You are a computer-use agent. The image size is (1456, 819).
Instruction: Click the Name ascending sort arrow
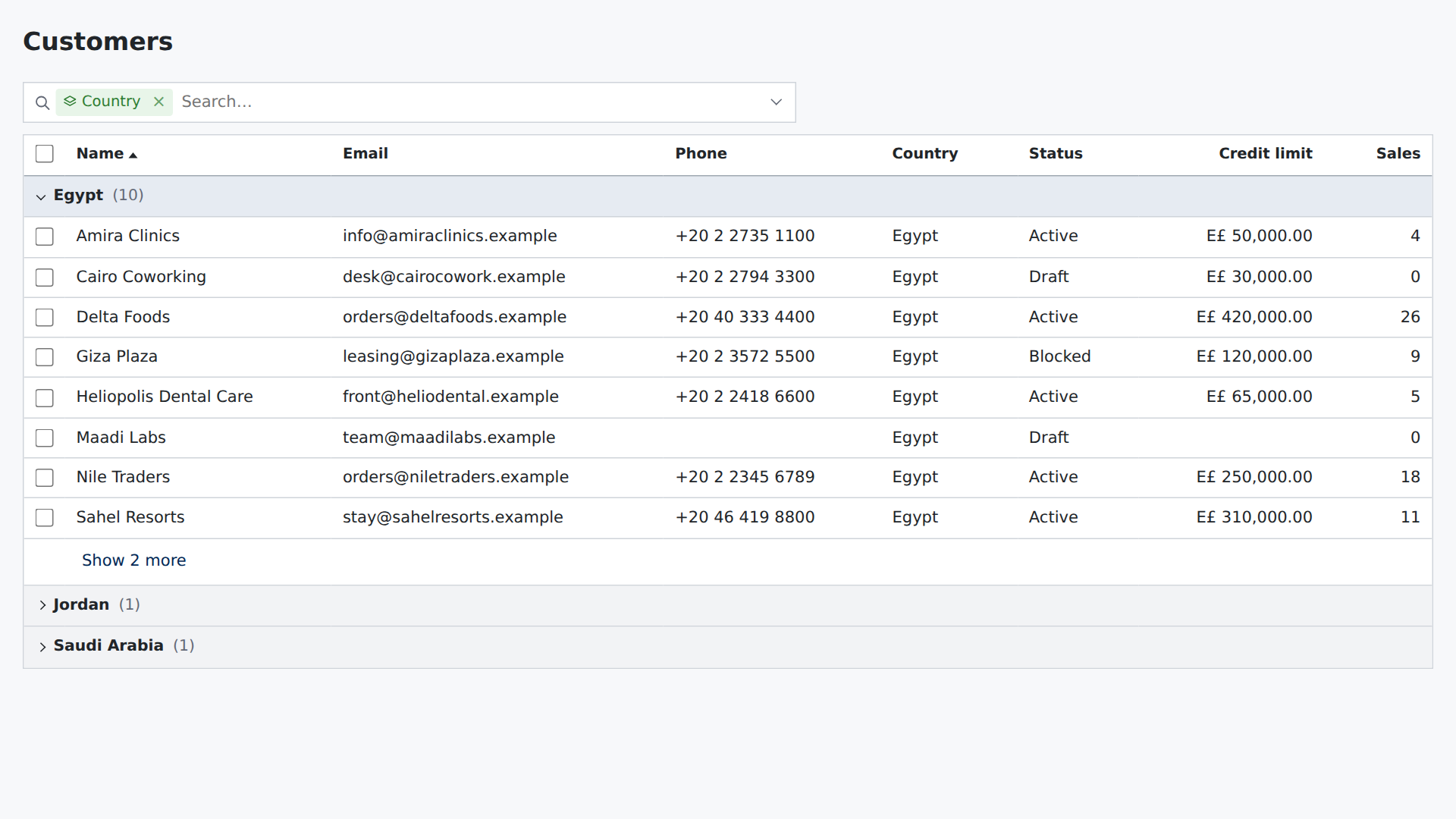tap(133, 155)
